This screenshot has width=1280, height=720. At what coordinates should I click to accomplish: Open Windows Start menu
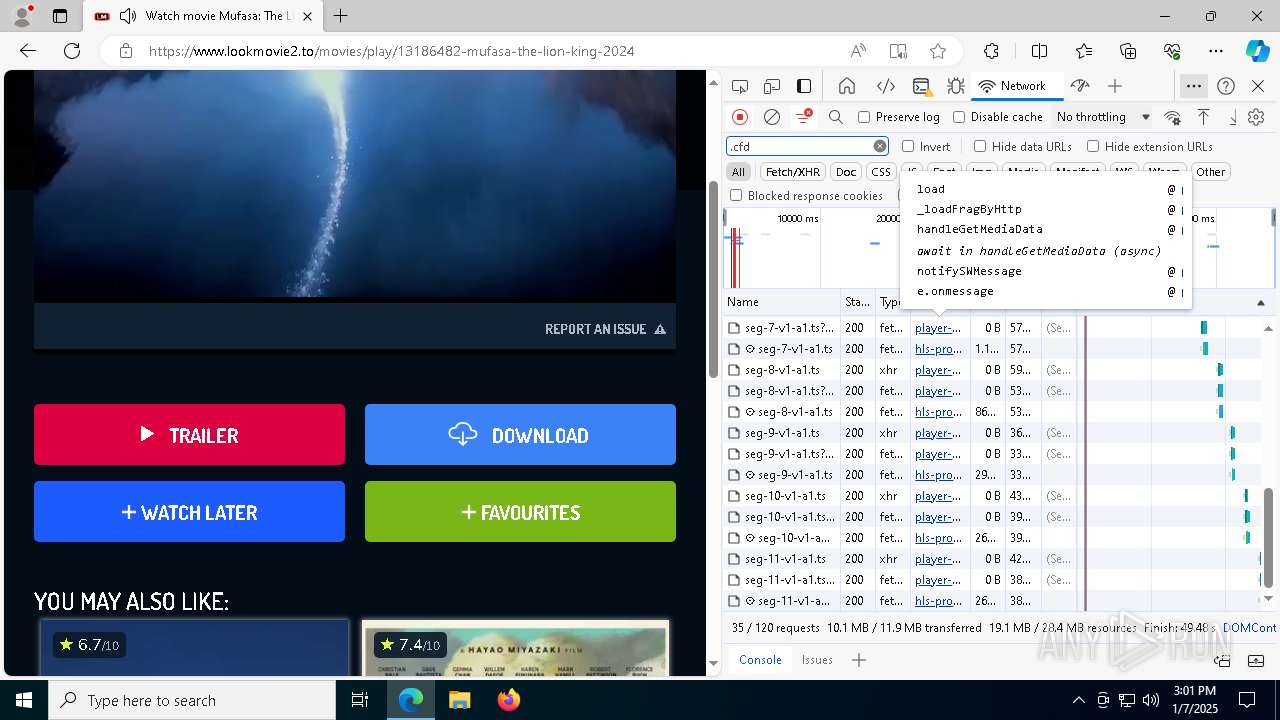tap(24, 700)
